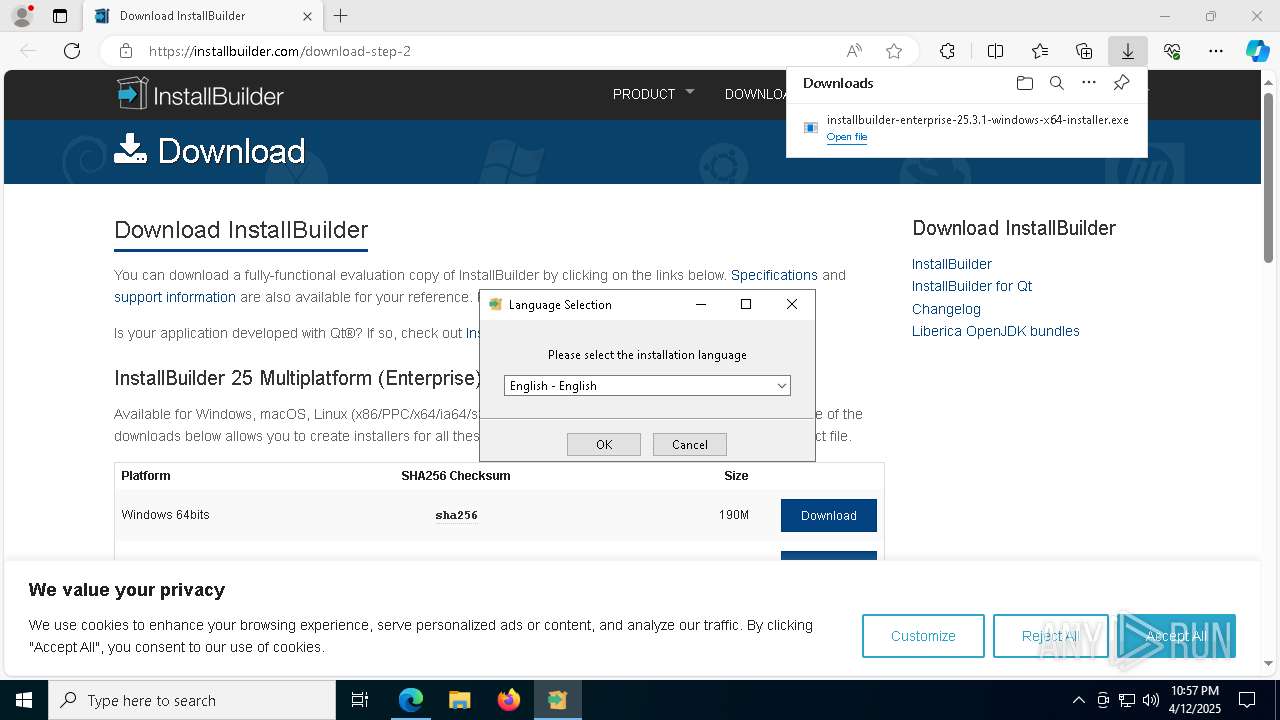Pin the Downloads panel
Screen dimensions: 1280x720
click(1122, 83)
